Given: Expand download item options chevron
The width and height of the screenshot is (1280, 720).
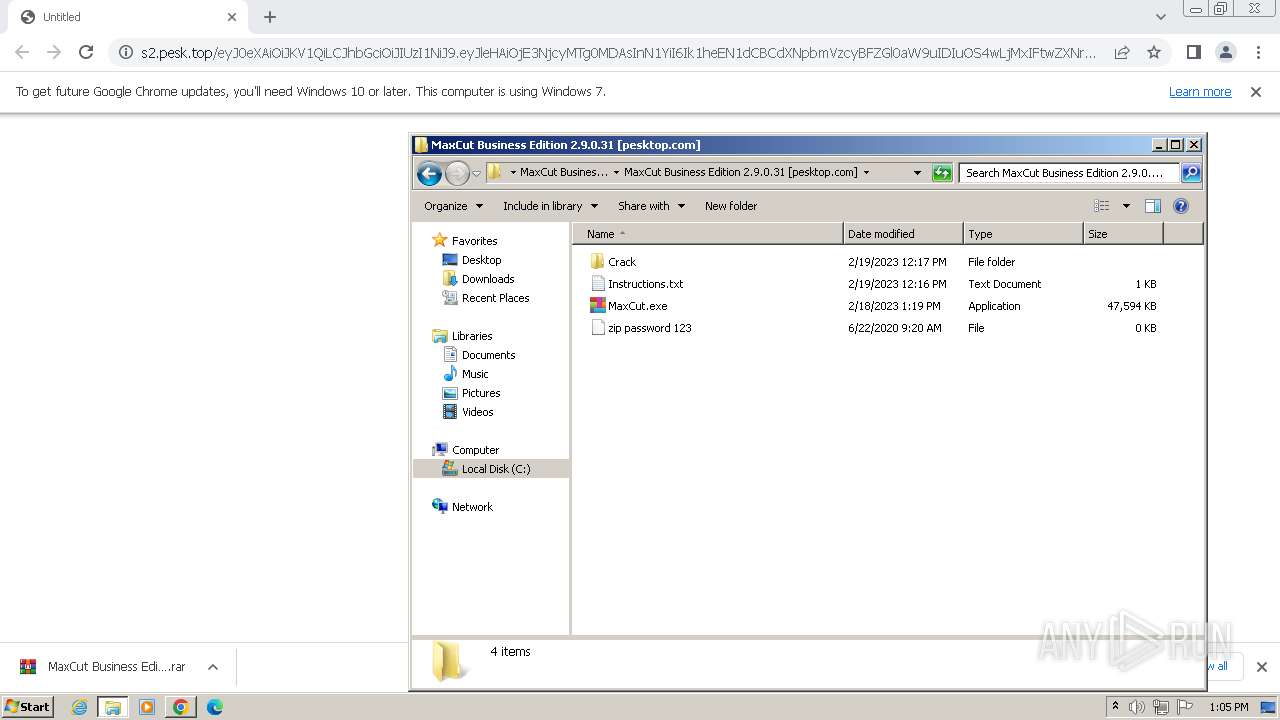Looking at the screenshot, I should coord(212,667).
